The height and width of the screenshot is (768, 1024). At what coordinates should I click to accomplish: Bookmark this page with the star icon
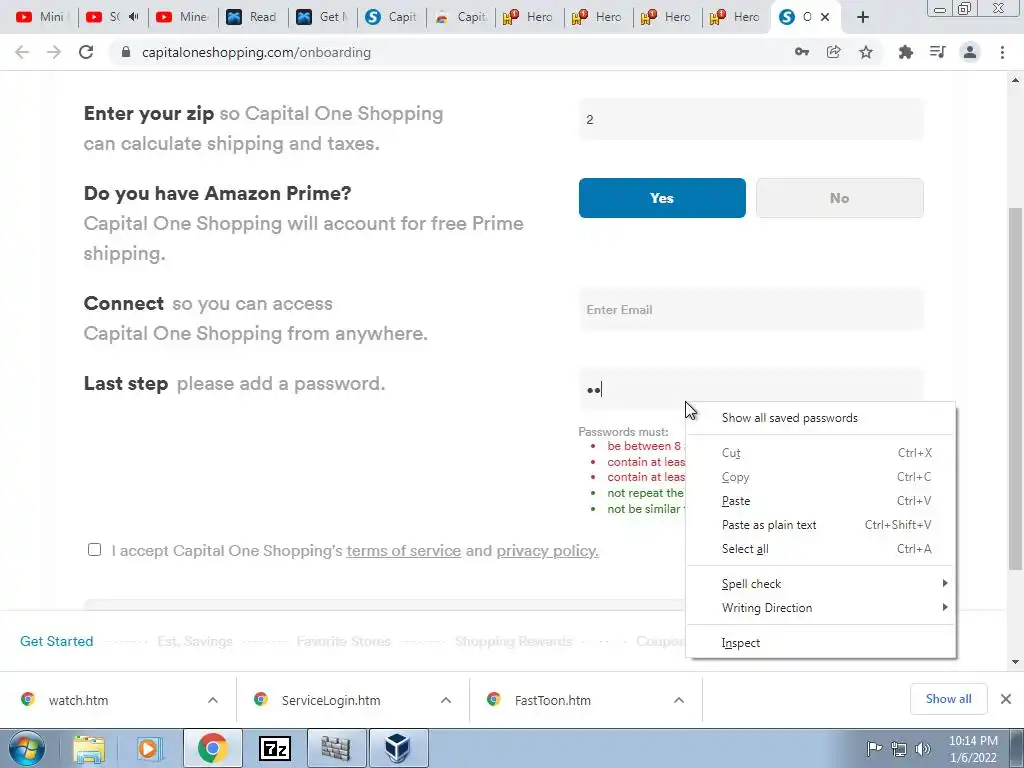[866, 52]
